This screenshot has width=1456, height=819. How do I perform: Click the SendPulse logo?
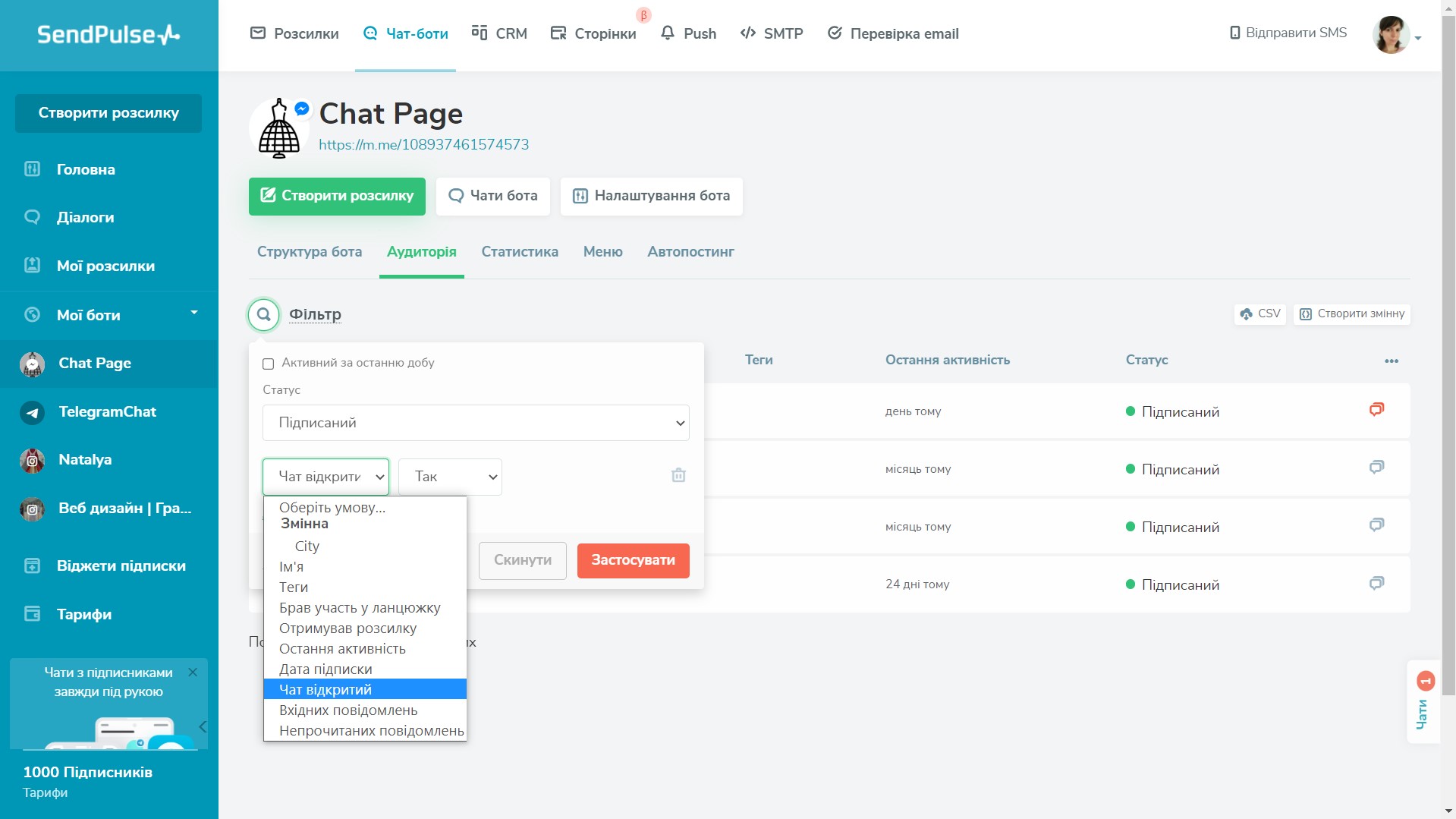(108, 34)
